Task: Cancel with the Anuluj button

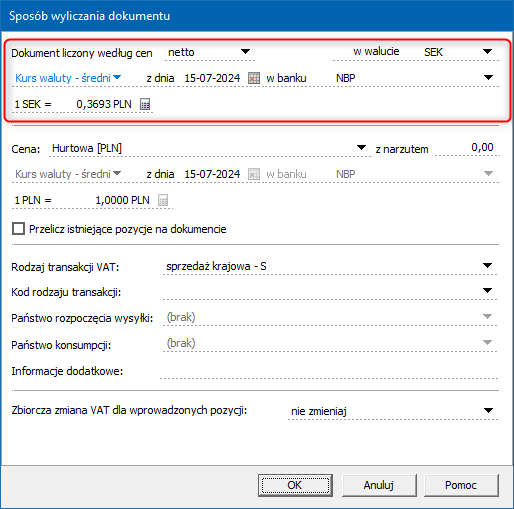Action: [379, 485]
